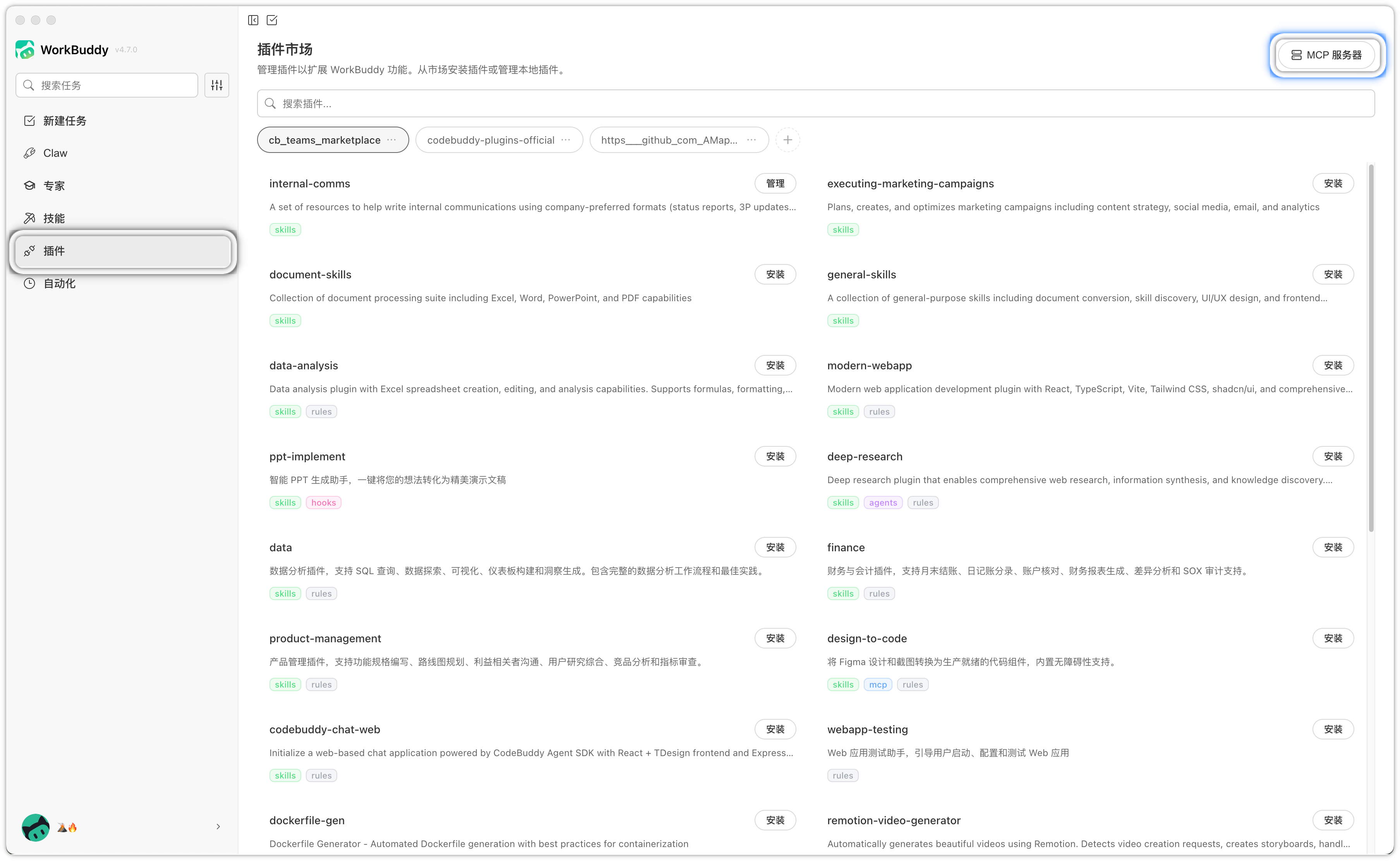Open 技能 skills section
This screenshot has height=861, width=1400.
pyautogui.click(x=54, y=218)
